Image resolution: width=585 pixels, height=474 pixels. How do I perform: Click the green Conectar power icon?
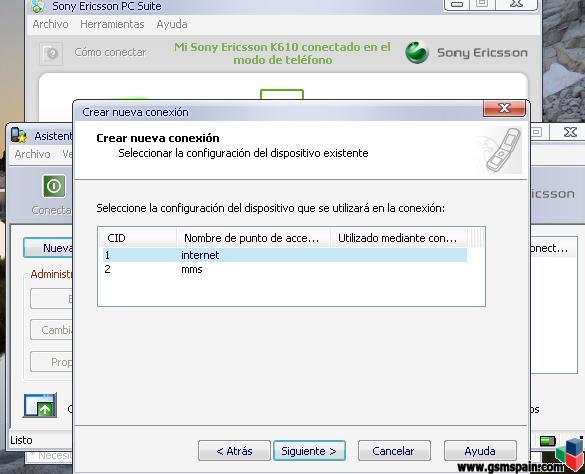pyautogui.click(x=54, y=186)
